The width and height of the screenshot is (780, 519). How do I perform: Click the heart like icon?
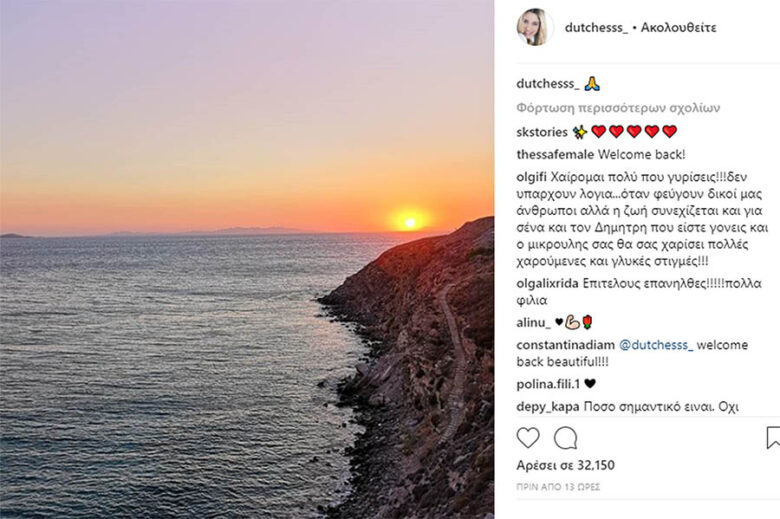[528, 438]
